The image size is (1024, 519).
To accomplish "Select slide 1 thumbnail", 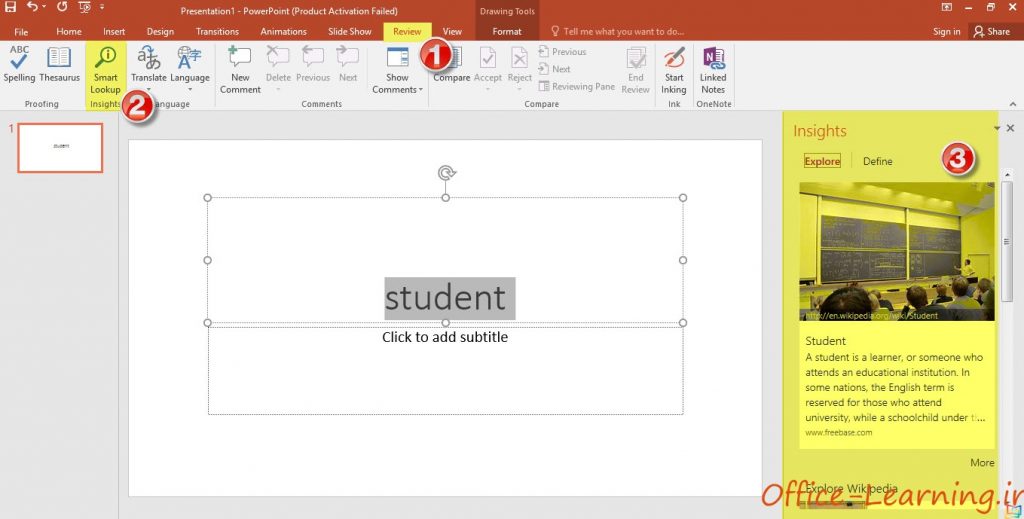I will click(60, 148).
